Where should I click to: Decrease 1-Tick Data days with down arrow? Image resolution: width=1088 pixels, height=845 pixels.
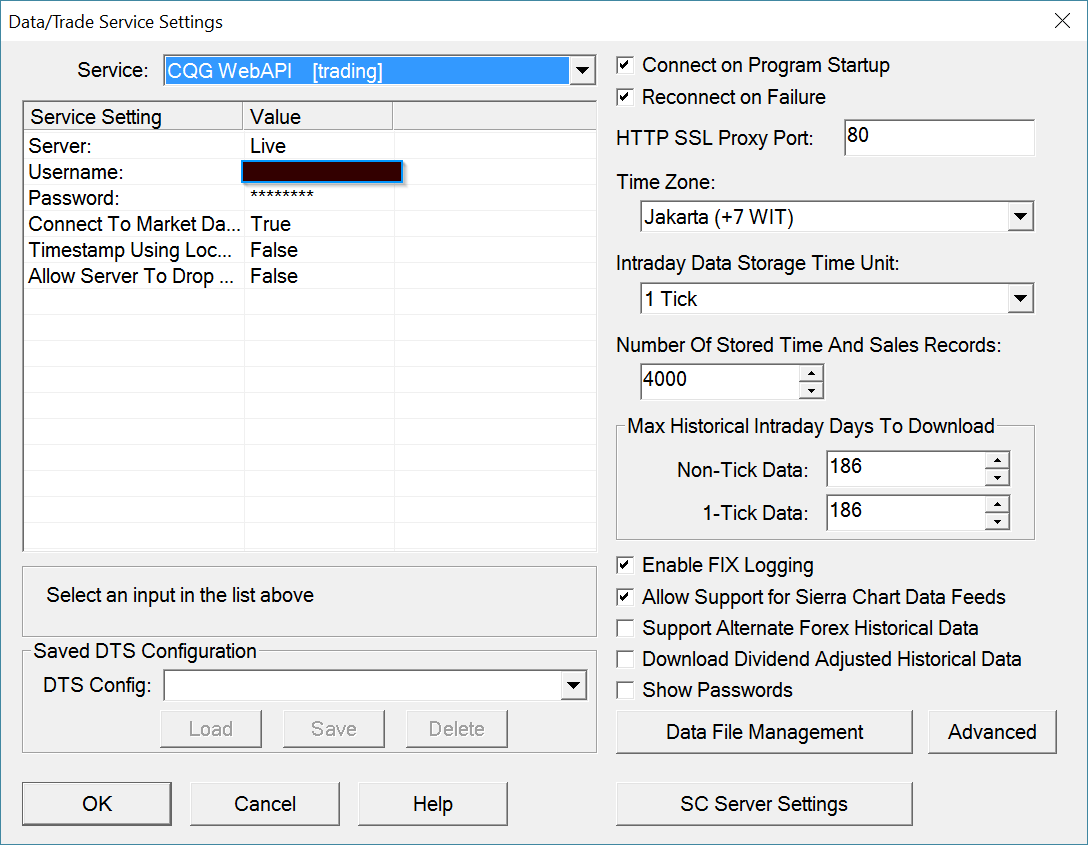pos(996,522)
